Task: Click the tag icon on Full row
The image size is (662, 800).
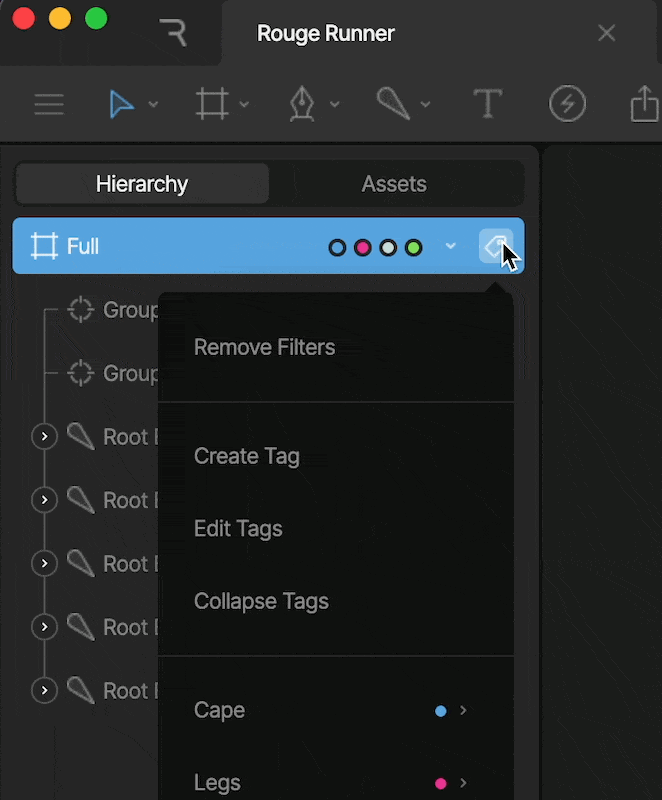Action: point(496,246)
